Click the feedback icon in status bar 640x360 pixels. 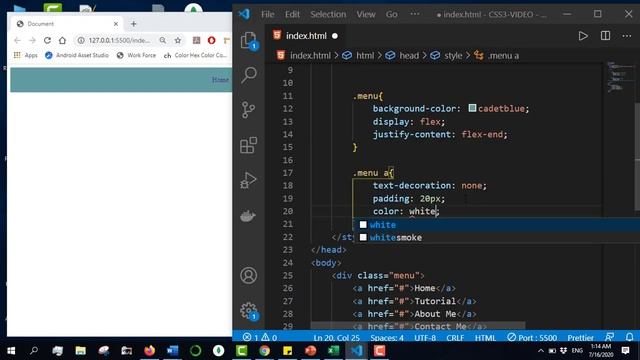pos(609,337)
